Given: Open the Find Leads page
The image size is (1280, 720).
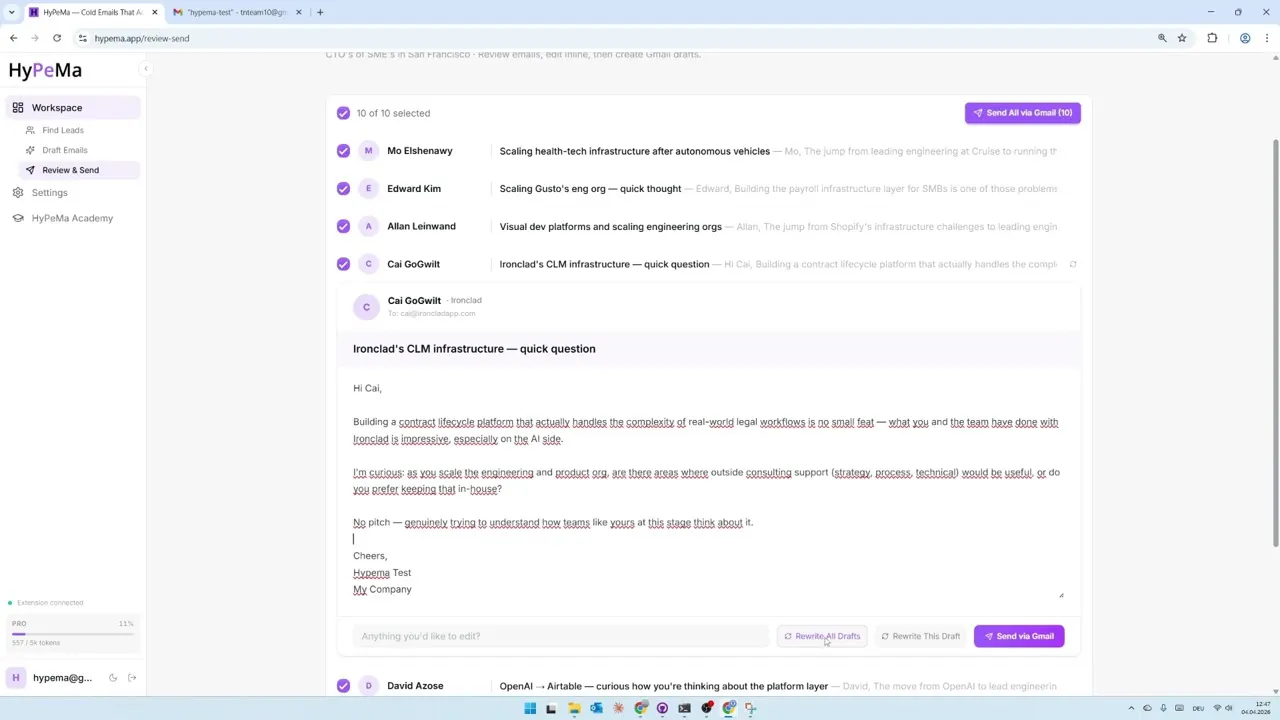Looking at the screenshot, I should [62, 130].
